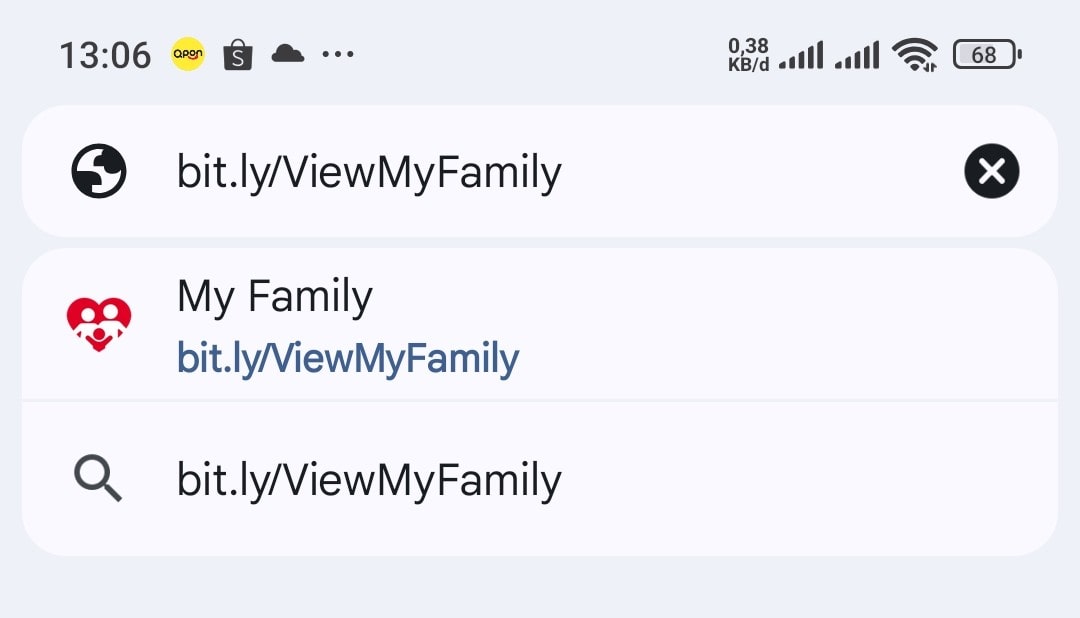
Task: Tap the blank area below the suggestions
Action: pos(540,588)
